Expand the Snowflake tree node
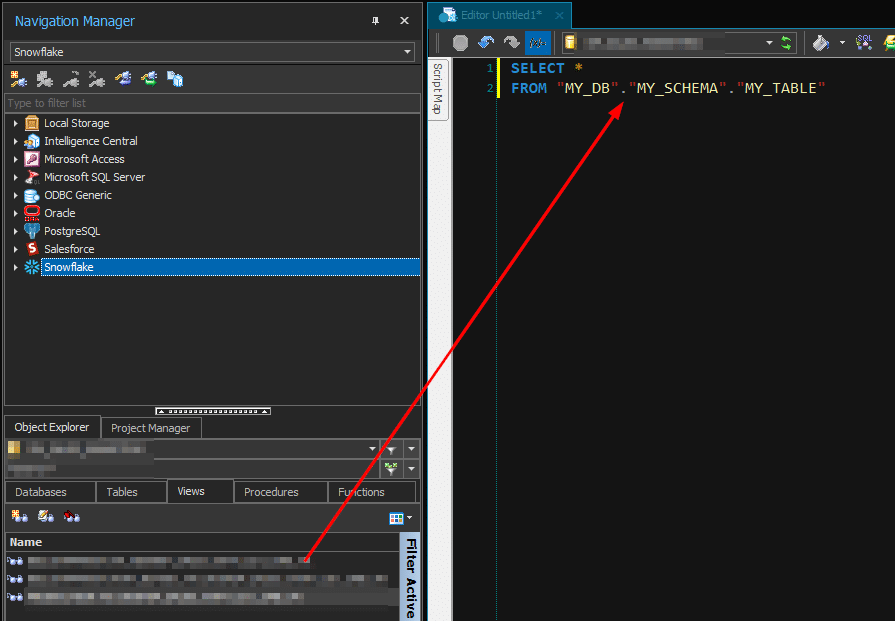895x621 pixels. [15, 267]
